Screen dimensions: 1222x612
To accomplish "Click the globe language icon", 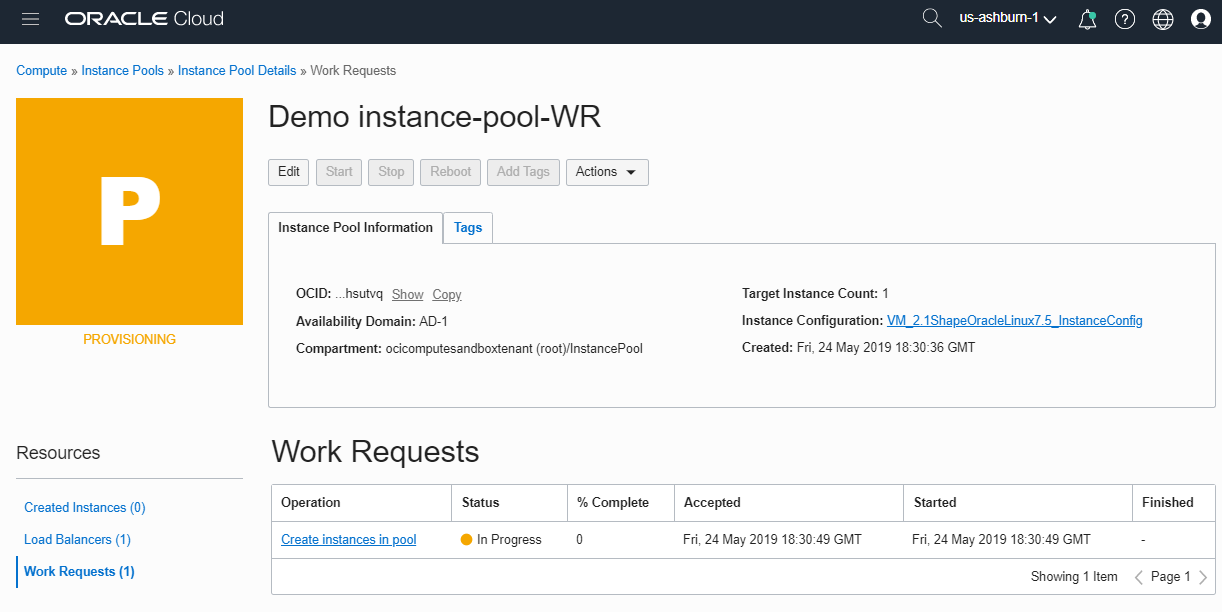I will pos(1162,18).
